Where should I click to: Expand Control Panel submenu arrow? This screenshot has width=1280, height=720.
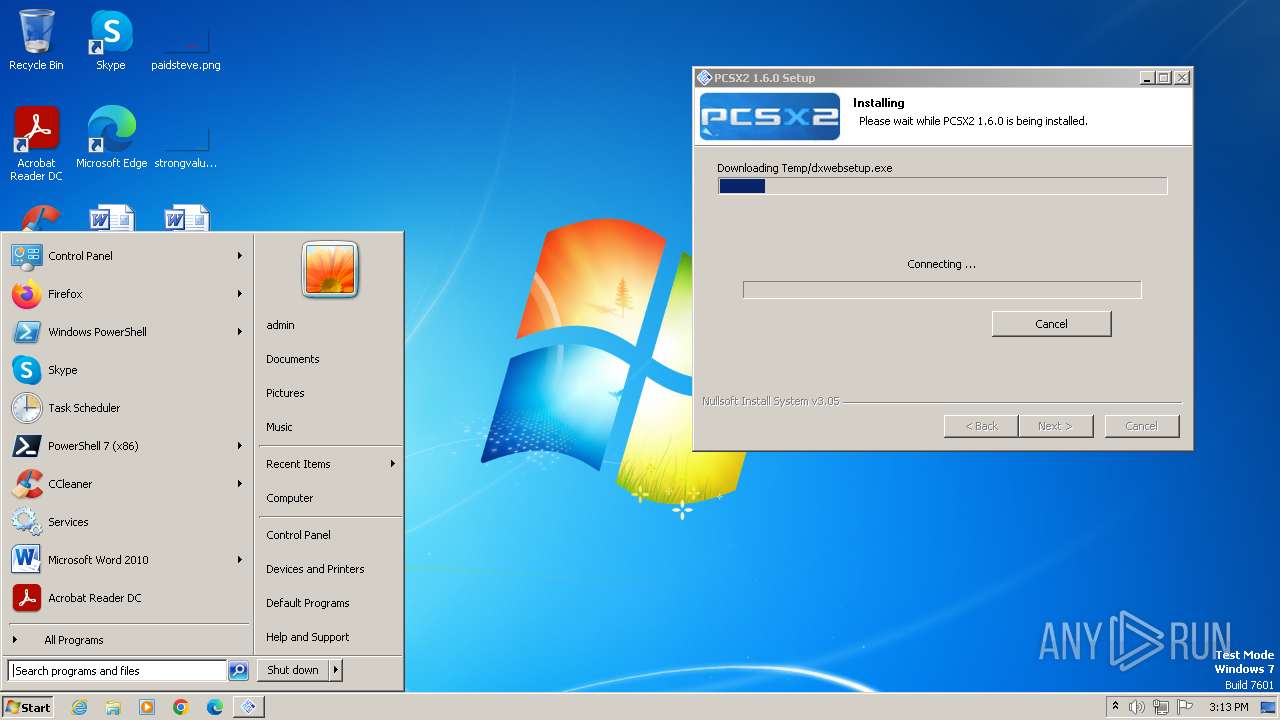click(240, 256)
